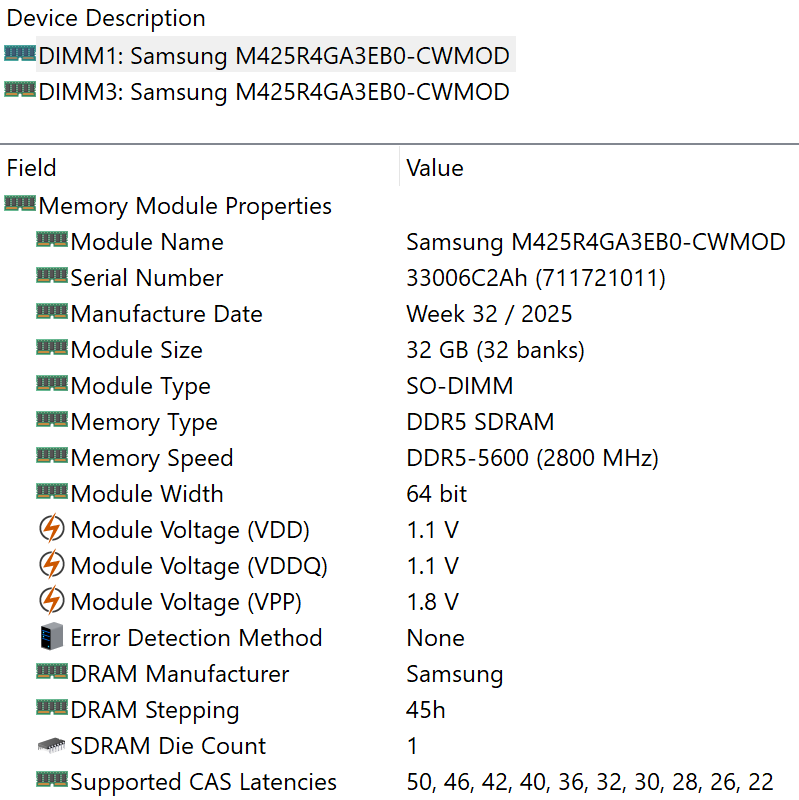Click the DIMM1 memory module icon
The width and height of the screenshot is (799, 800).
[x=20, y=54]
